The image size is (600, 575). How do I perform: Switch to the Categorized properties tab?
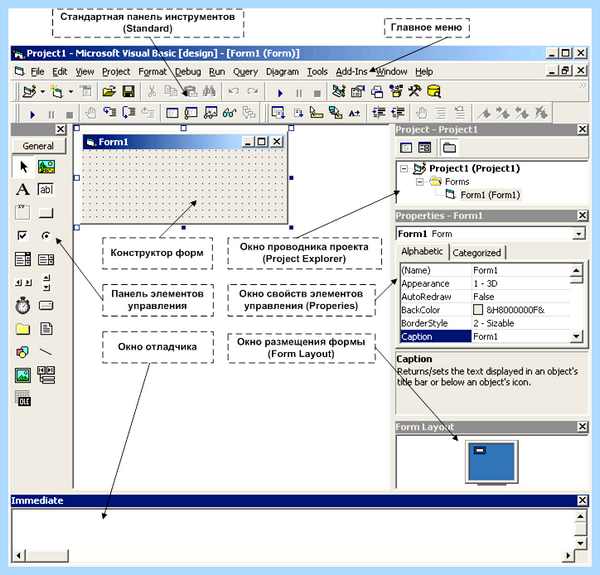[477, 253]
